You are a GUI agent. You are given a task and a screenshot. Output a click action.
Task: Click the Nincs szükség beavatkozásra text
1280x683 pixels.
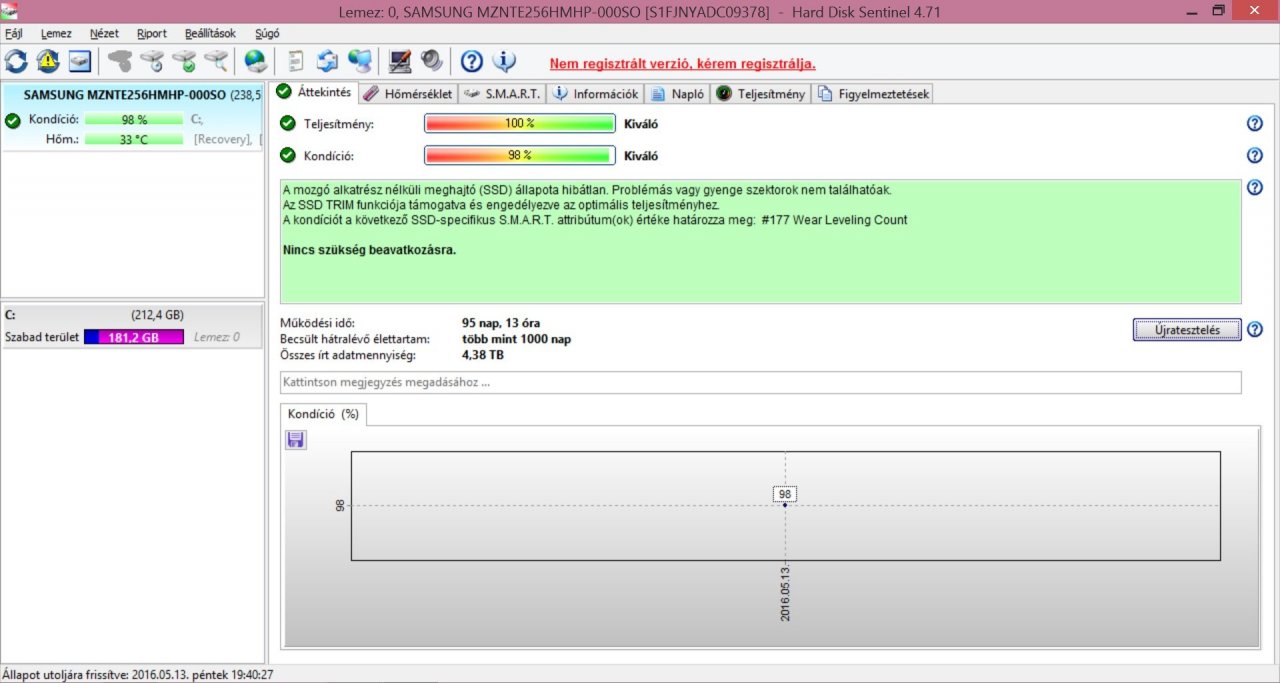(370, 248)
